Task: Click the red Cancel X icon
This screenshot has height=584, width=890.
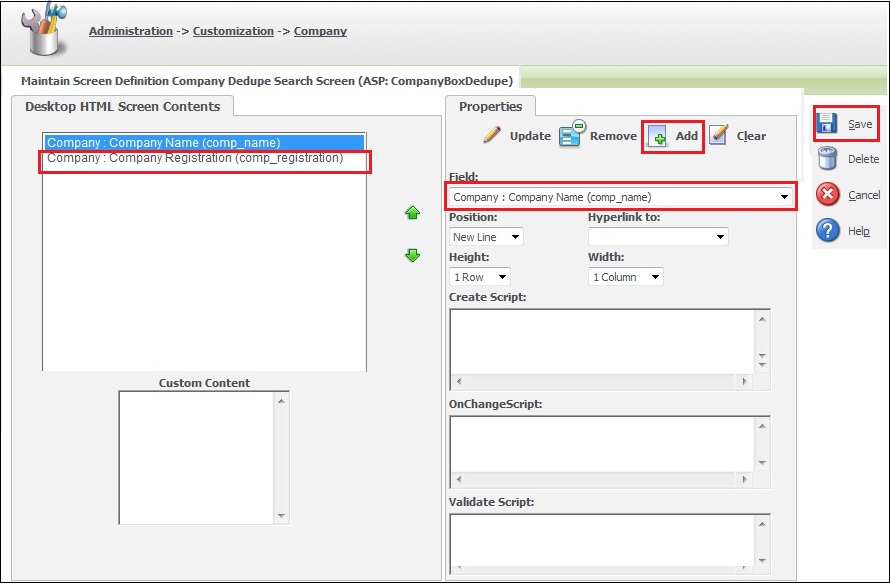Action: [x=828, y=195]
